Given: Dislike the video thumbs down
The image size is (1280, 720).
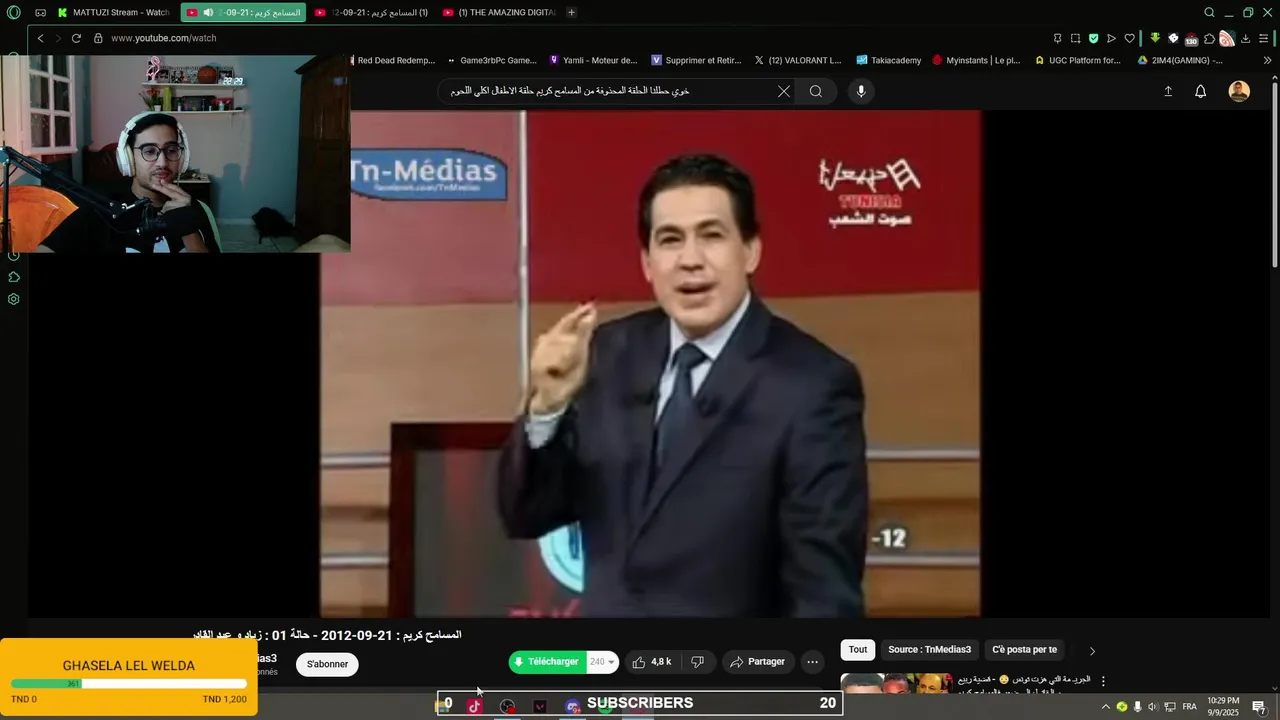Looking at the screenshot, I should [x=698, y=662].
